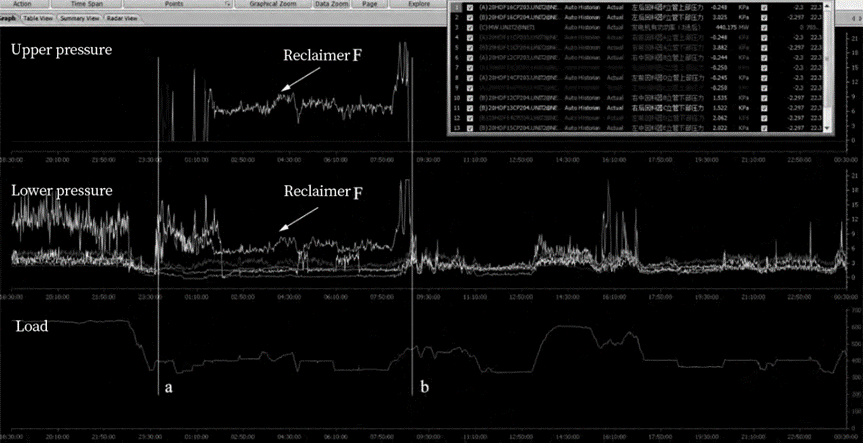Uncheck the visibility checkbox for legend row 1
Image resolution: width=863 pixels, height=443 pixels.
tap(470, 8)
